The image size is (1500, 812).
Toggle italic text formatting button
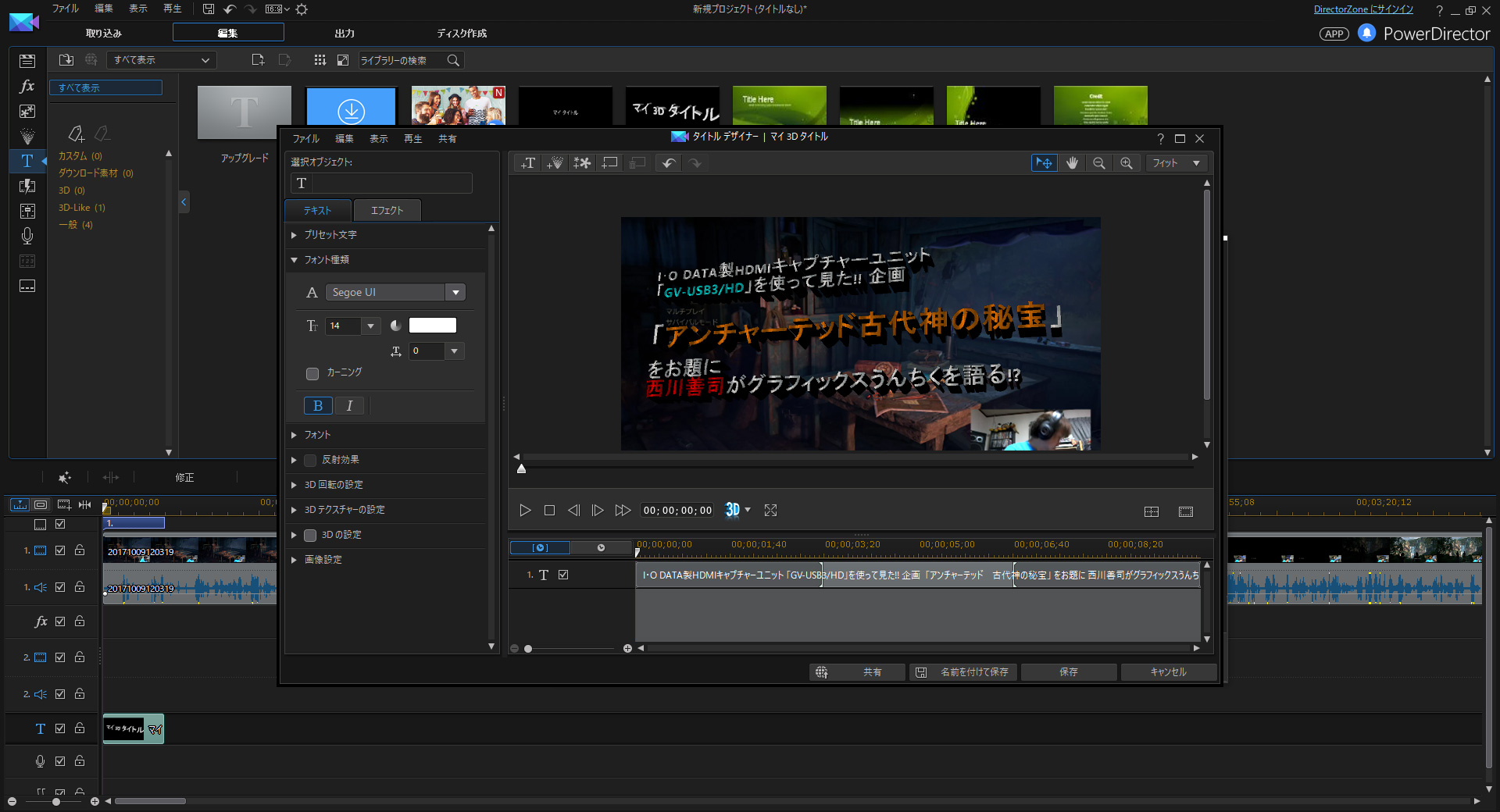click(349, 406)
